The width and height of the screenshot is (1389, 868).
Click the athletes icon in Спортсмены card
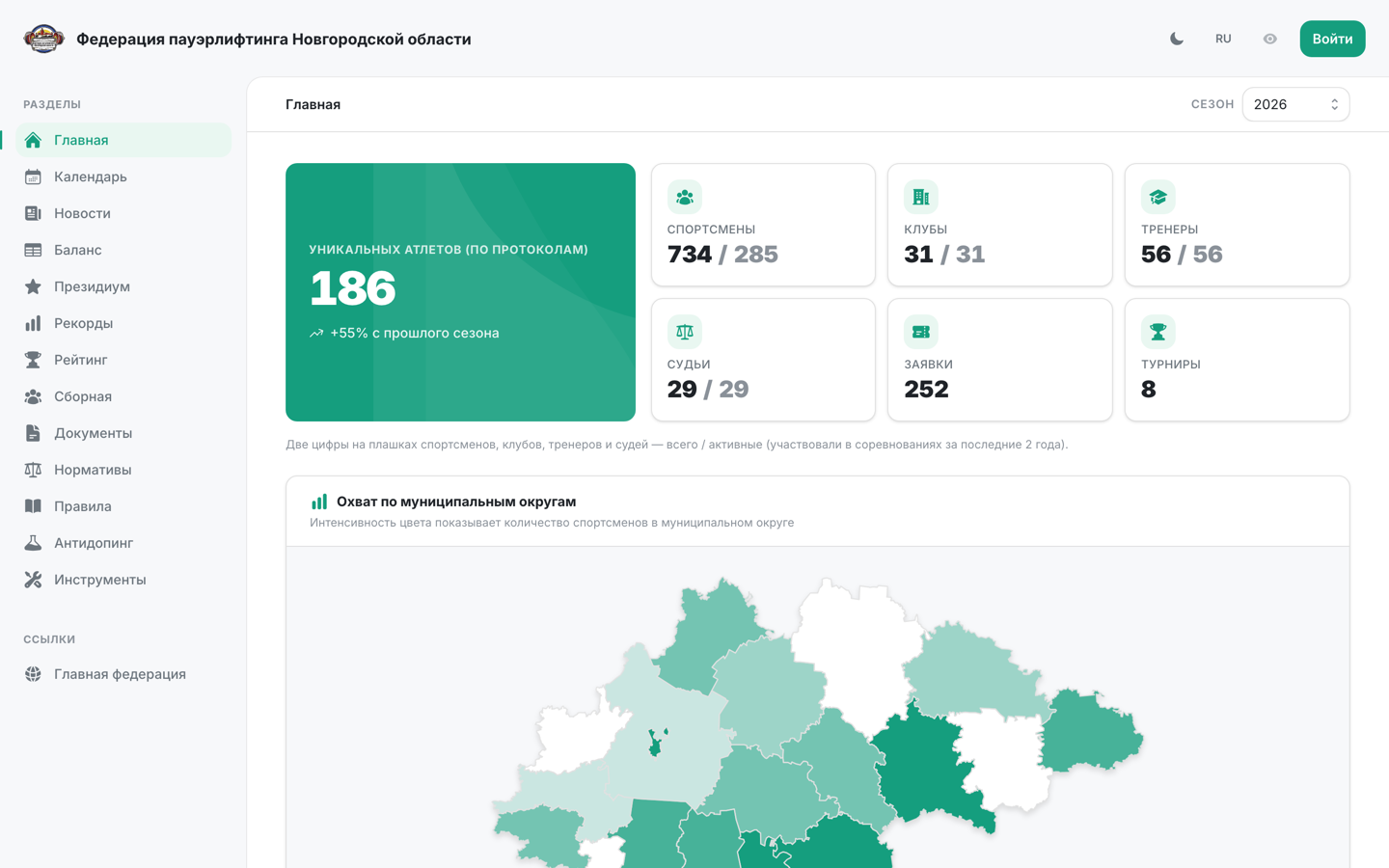(685, 197)
